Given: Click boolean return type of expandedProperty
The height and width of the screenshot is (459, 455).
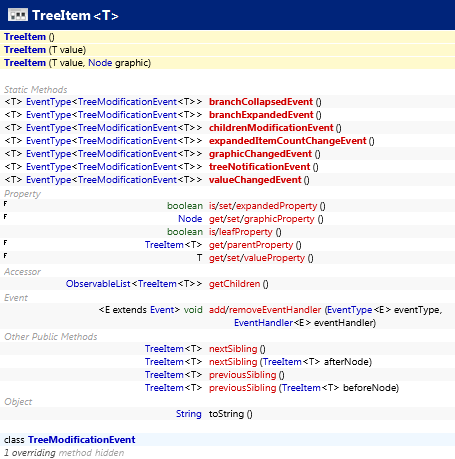Looking at the screenshot, I should coord(185,206).
